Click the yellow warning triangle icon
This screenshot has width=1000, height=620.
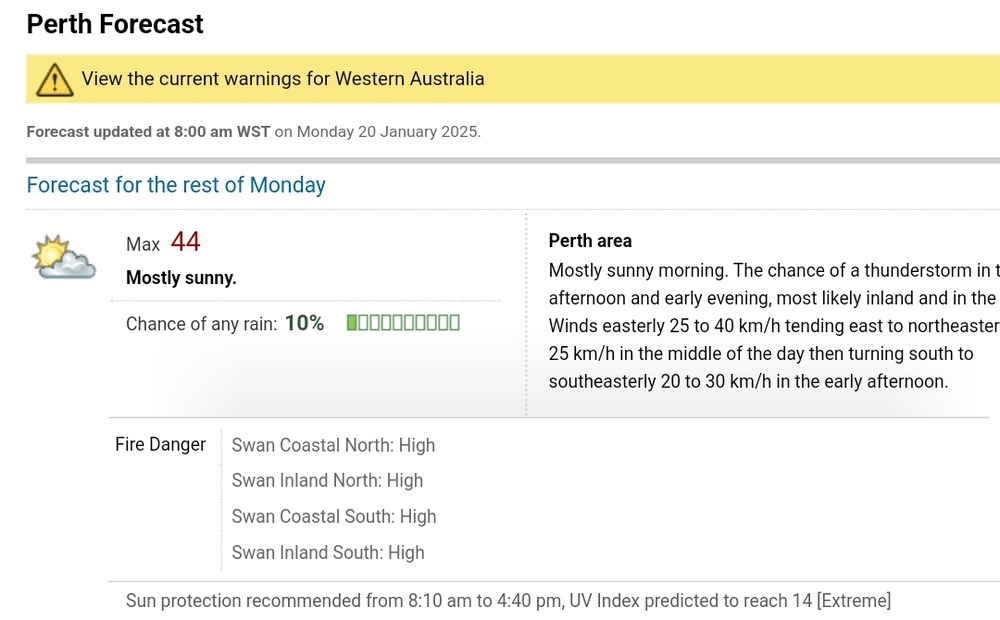(54, 79)
